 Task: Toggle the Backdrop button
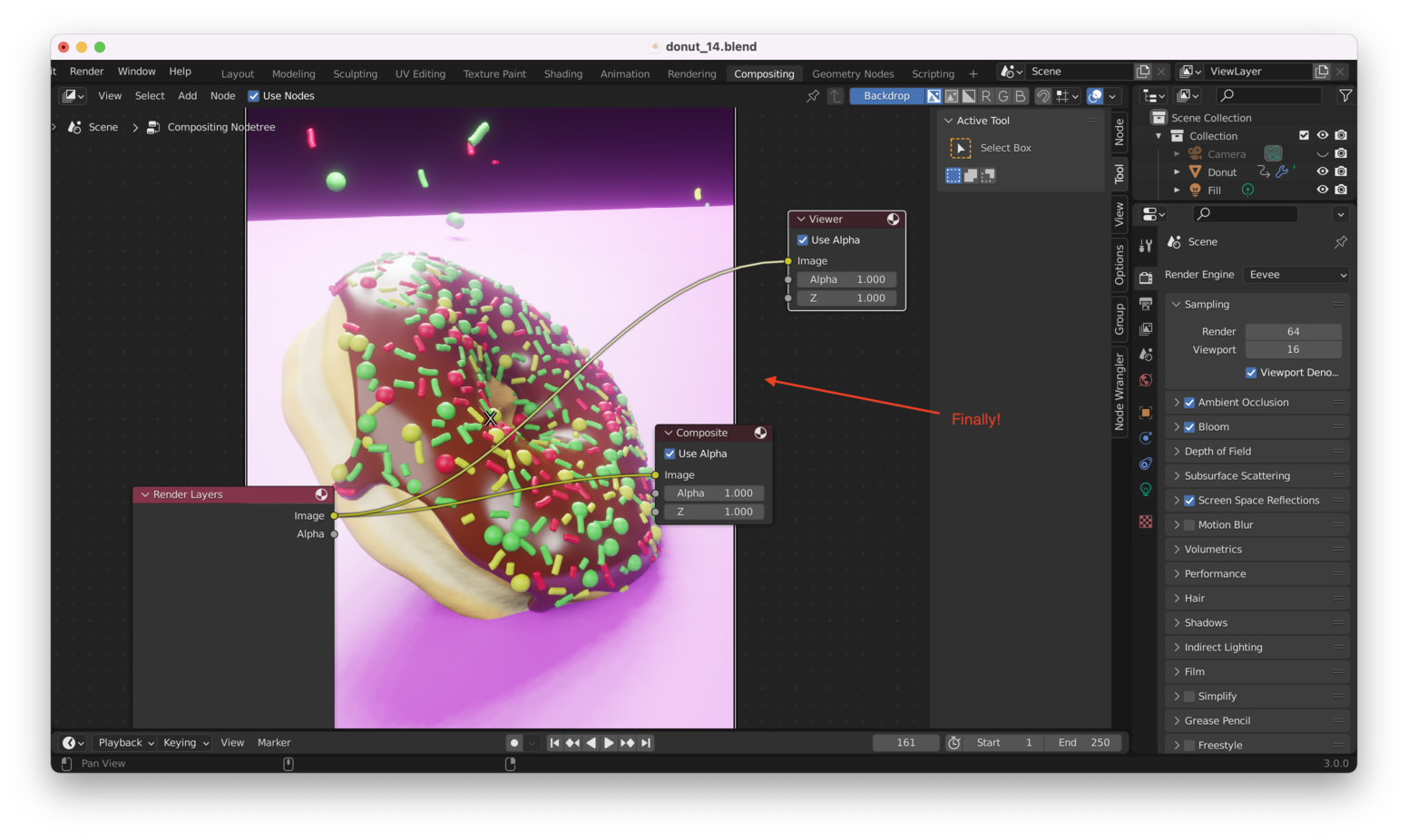[886, 96]
